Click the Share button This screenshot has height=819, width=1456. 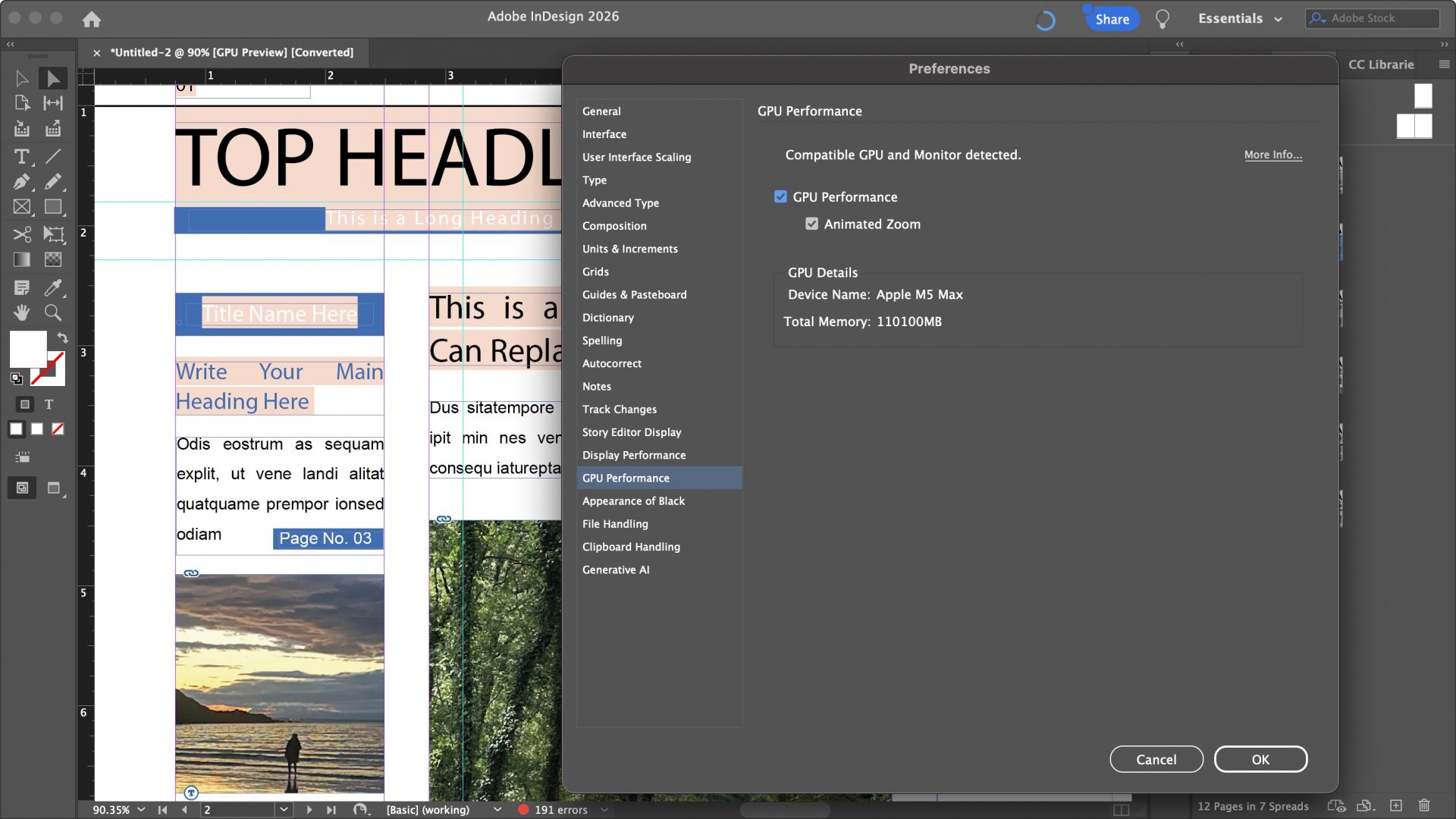pos(1112,19)
